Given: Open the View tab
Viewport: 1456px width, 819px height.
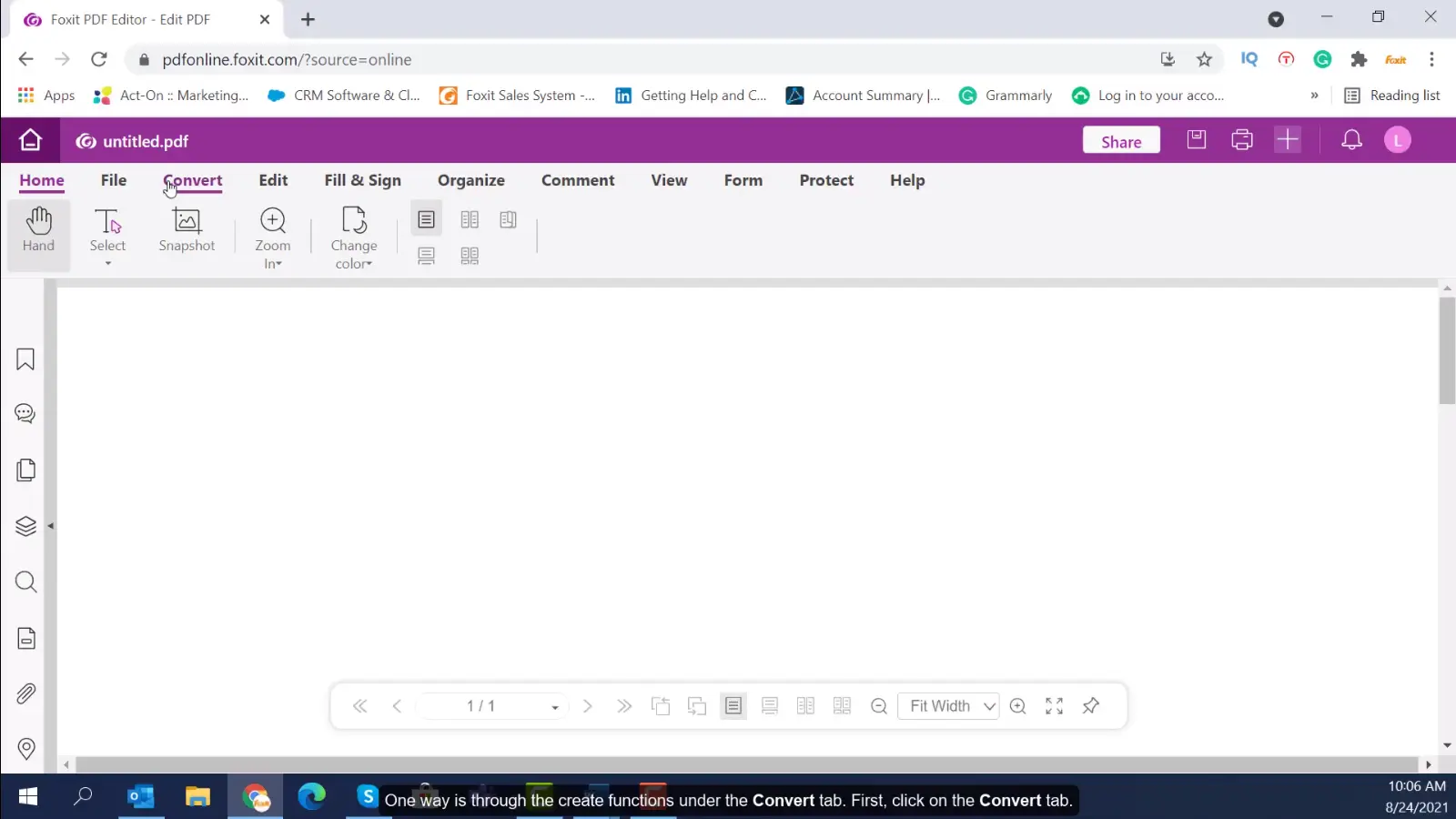Looking at the screenshot, I should pos(669,180).
